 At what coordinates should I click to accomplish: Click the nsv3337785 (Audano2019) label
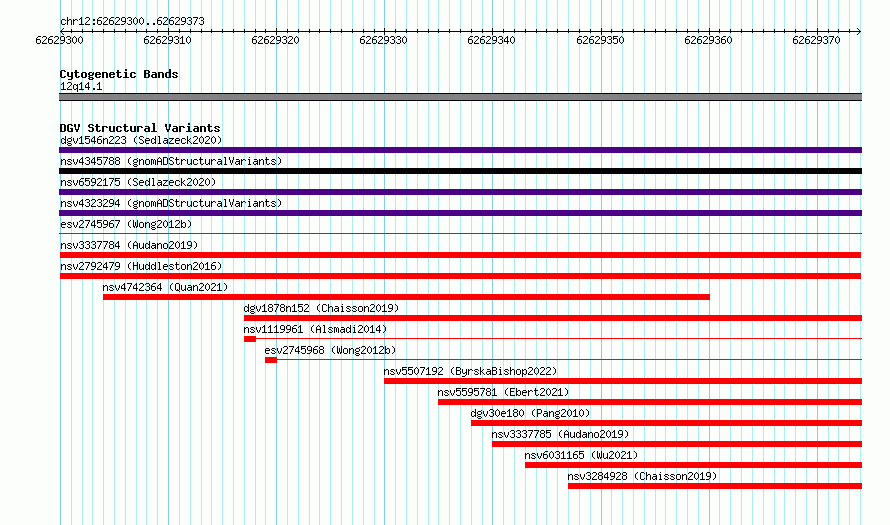(560, 434)
